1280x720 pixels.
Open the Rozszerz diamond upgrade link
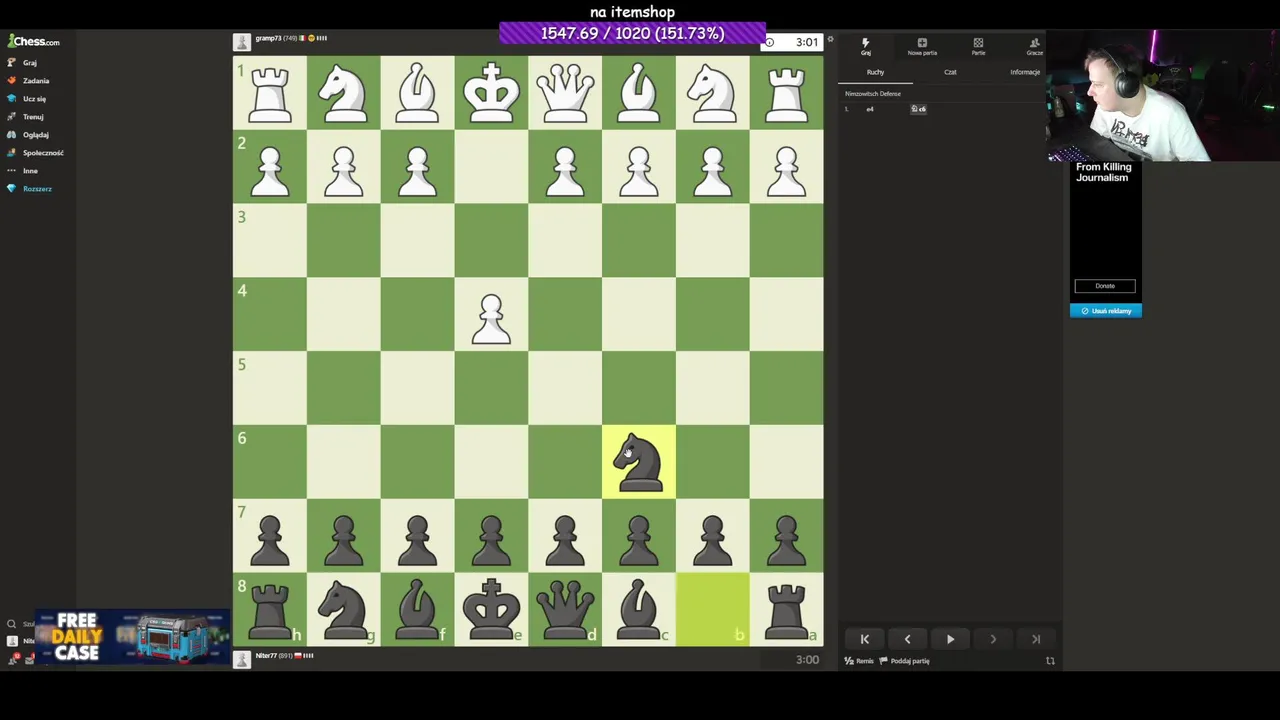click(30, 189)
